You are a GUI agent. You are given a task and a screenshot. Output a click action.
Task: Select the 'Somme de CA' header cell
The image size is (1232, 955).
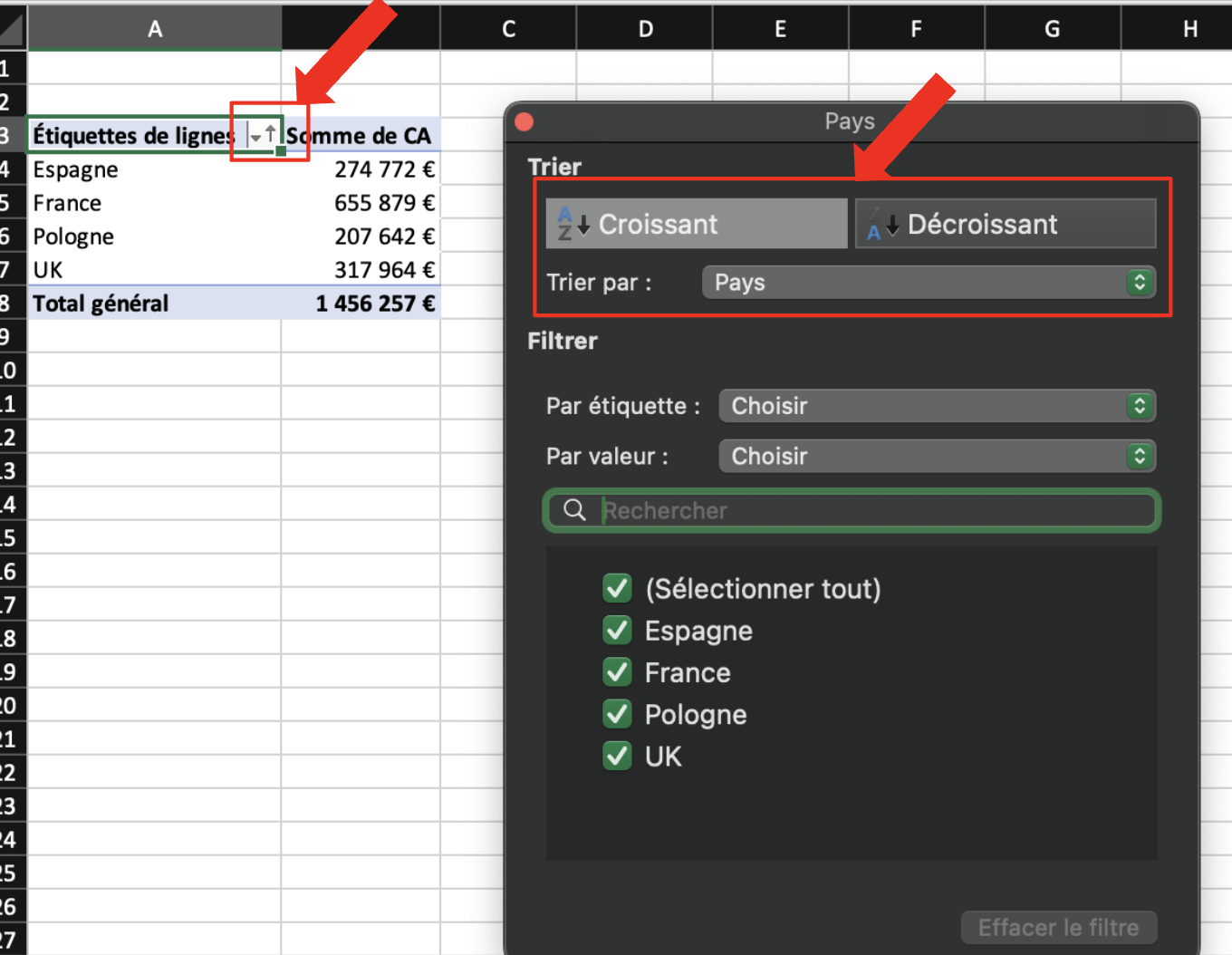point(361,136)
